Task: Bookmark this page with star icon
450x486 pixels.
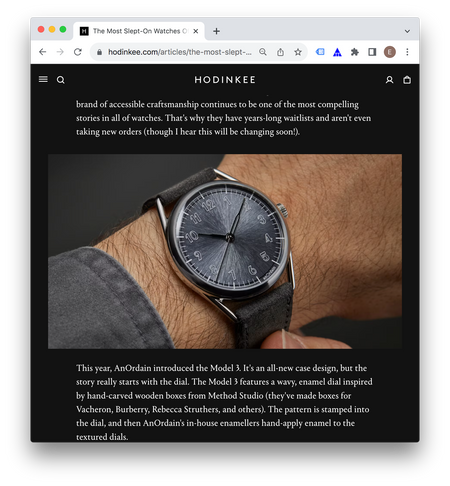Action: [x=298, y=52]
